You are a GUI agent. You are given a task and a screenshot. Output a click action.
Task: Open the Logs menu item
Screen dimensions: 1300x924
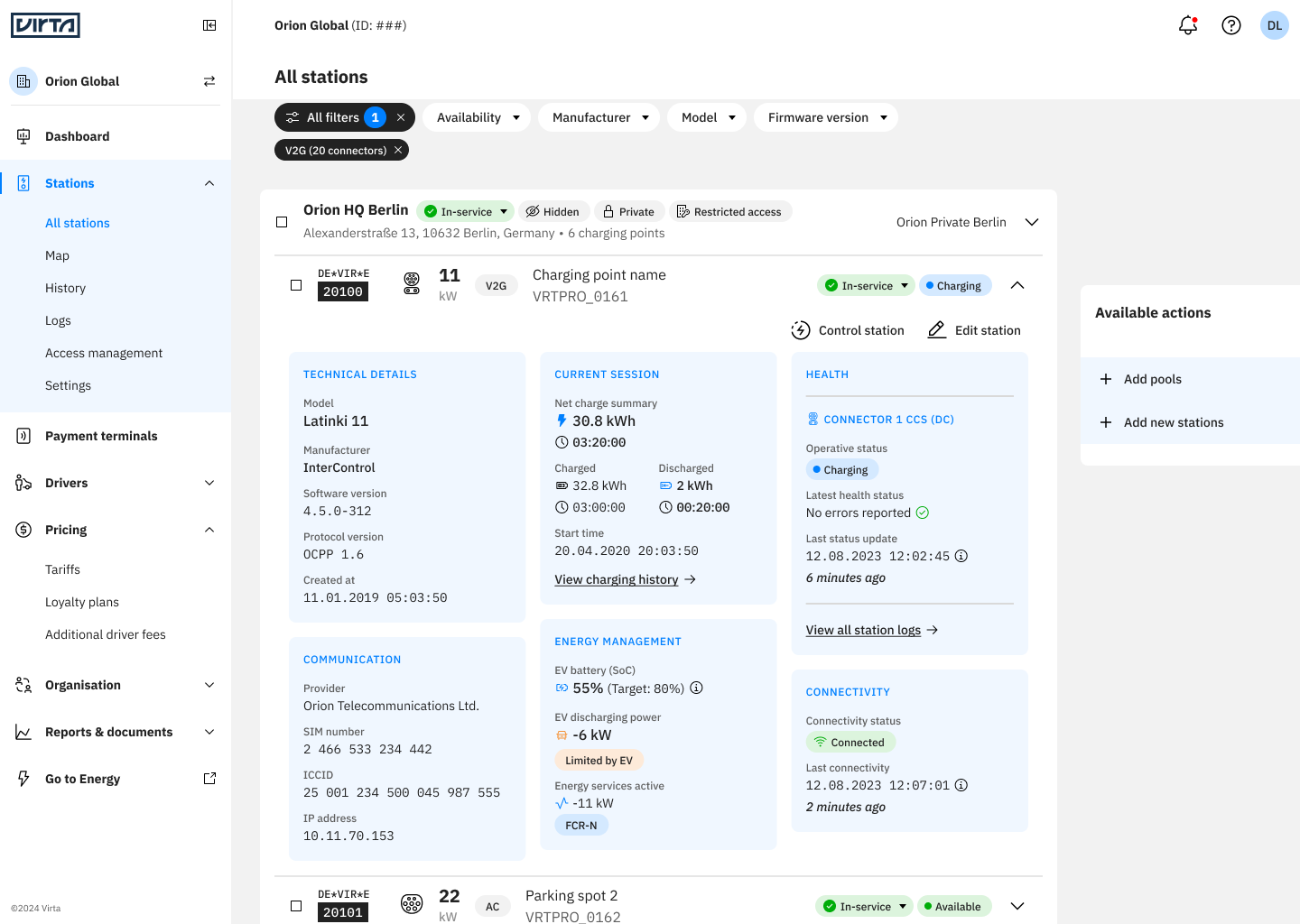58,320
